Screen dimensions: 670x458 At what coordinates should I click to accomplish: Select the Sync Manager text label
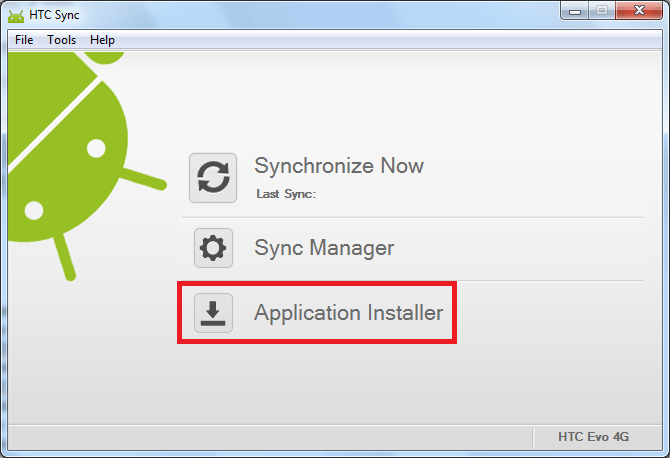click(324, 248)
